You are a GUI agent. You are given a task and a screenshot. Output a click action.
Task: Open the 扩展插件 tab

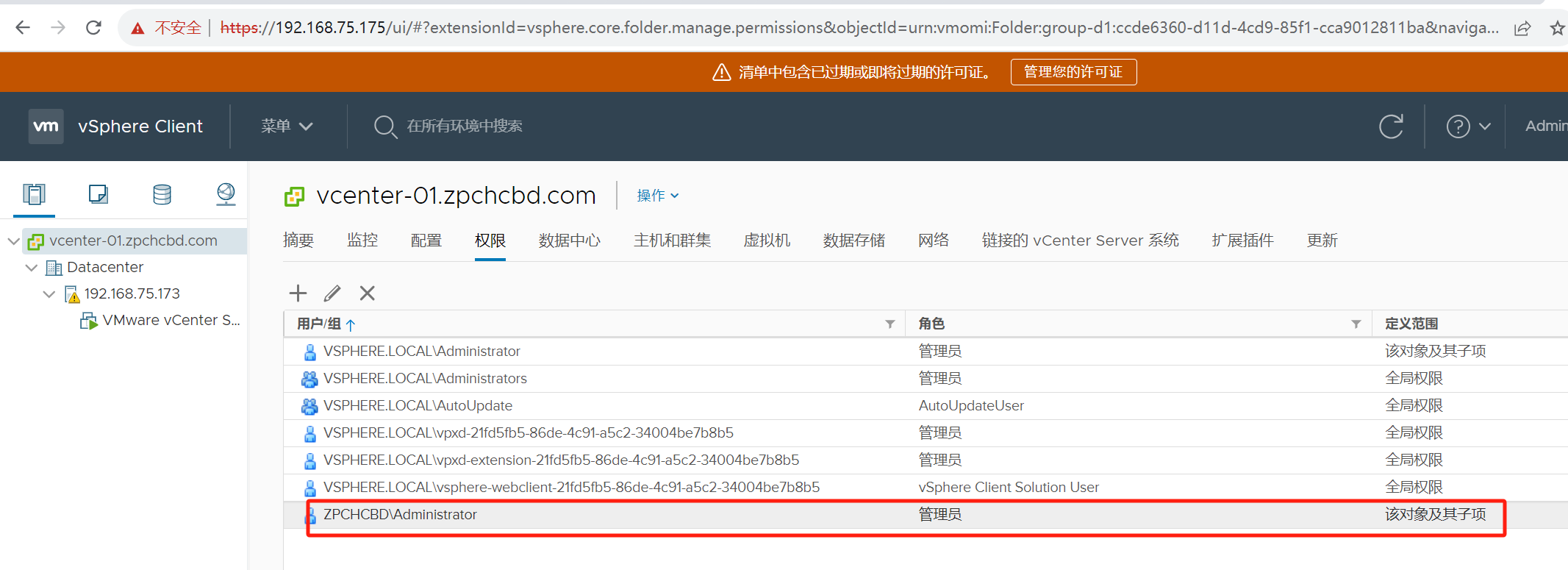(1243, 241)
